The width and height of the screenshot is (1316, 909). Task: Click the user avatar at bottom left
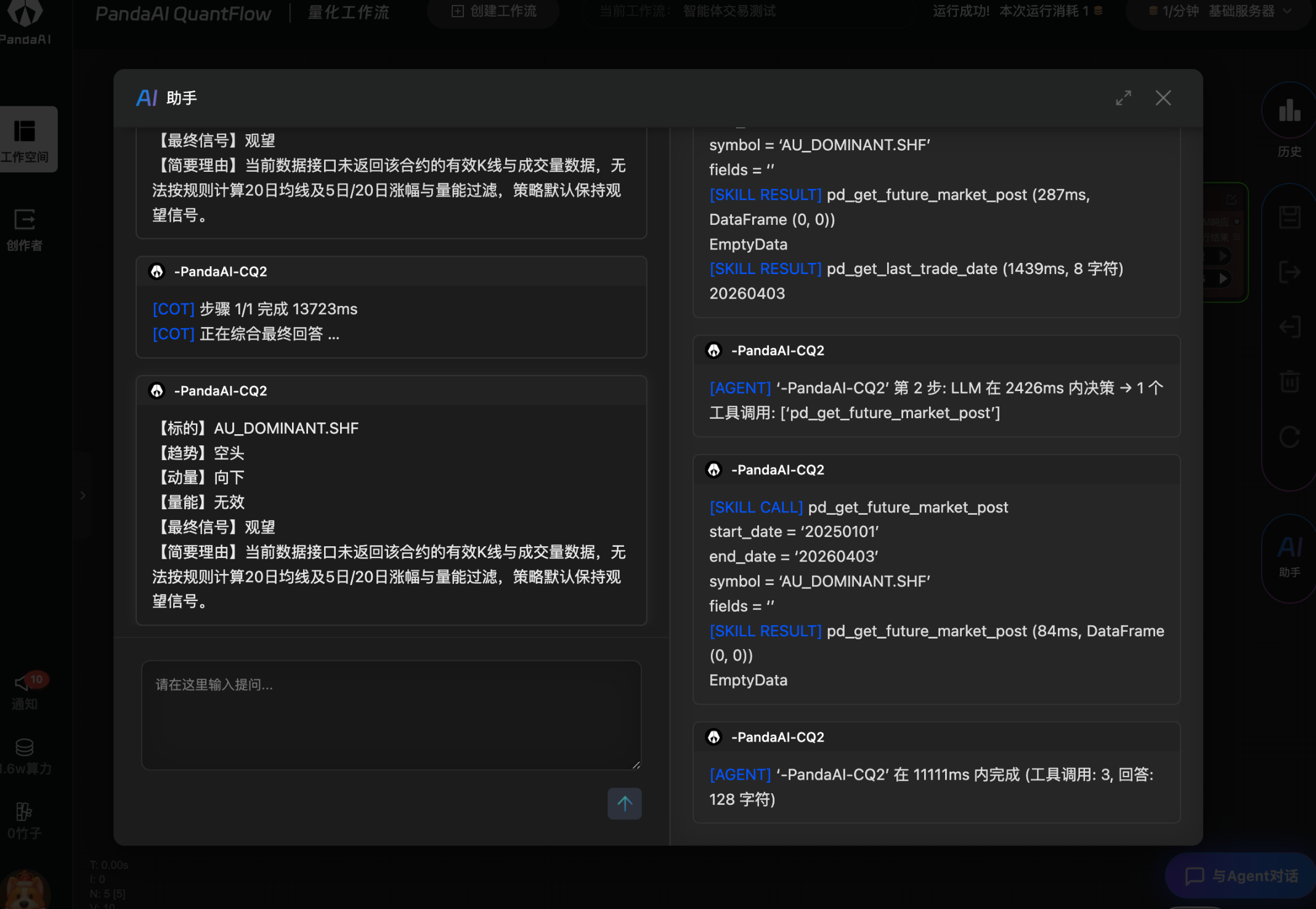click(25, 891)
